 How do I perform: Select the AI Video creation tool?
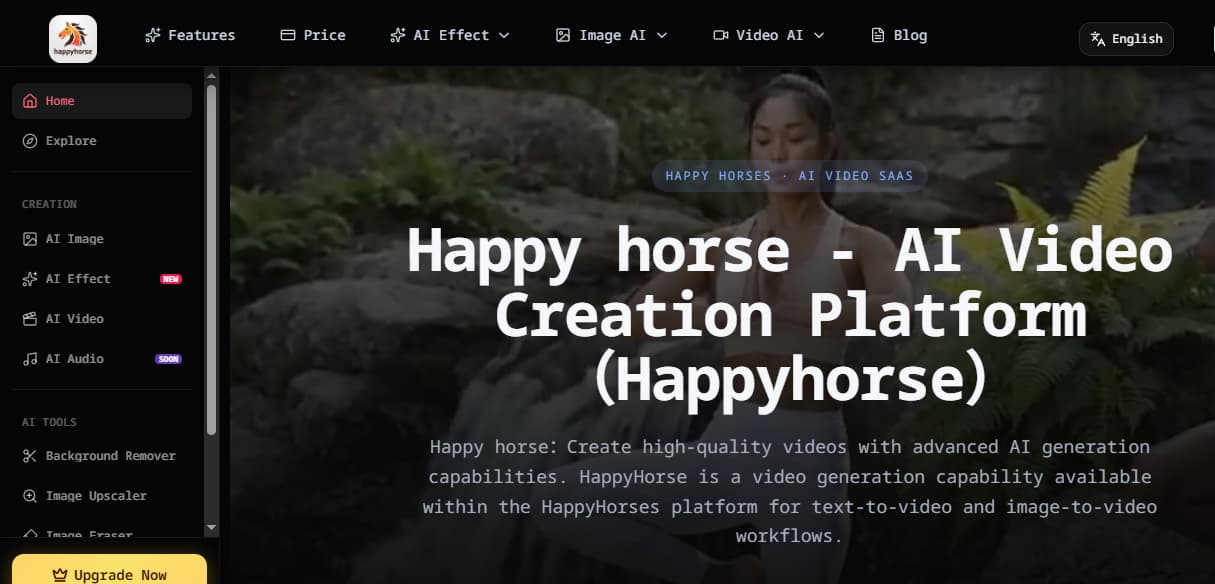(x=74, y=318)
